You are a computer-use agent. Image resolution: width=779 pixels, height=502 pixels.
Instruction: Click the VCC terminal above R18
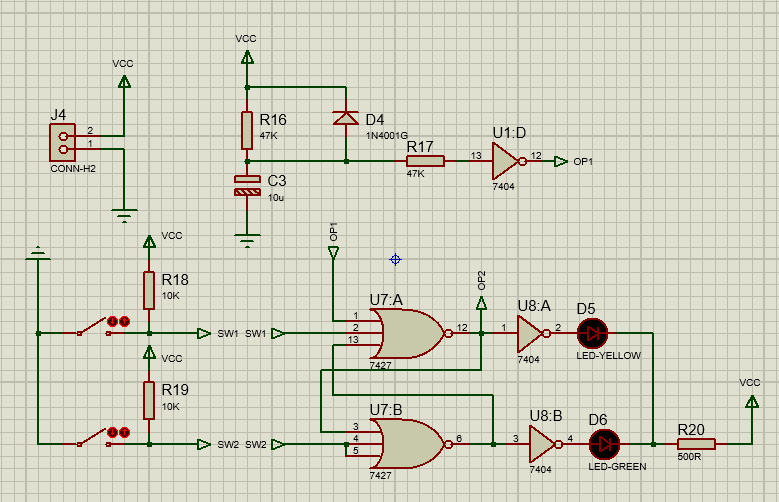point(149,241)
